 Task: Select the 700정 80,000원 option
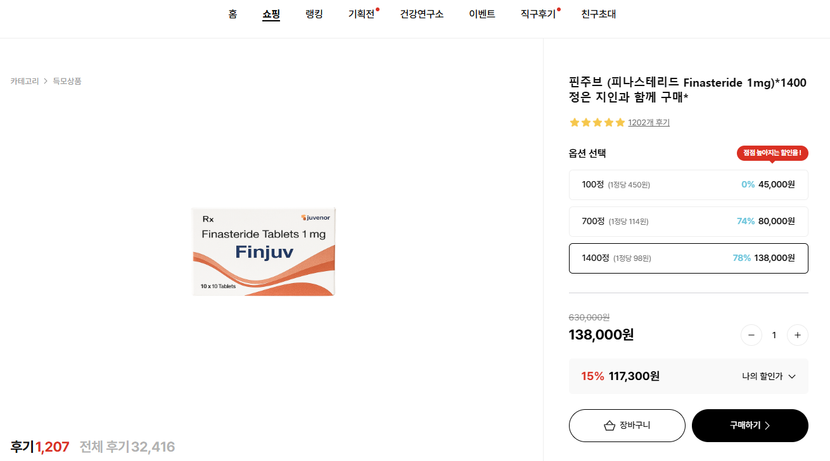688,221
